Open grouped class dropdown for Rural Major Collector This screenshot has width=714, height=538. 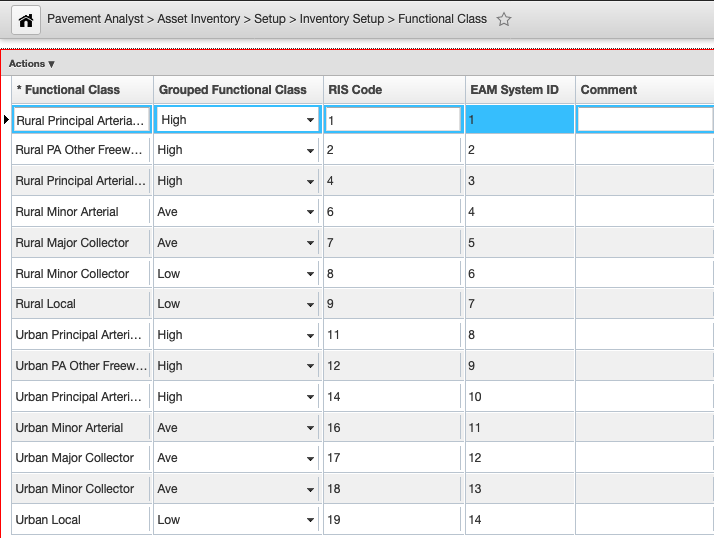pyautogui.click(x=311, y=243)
